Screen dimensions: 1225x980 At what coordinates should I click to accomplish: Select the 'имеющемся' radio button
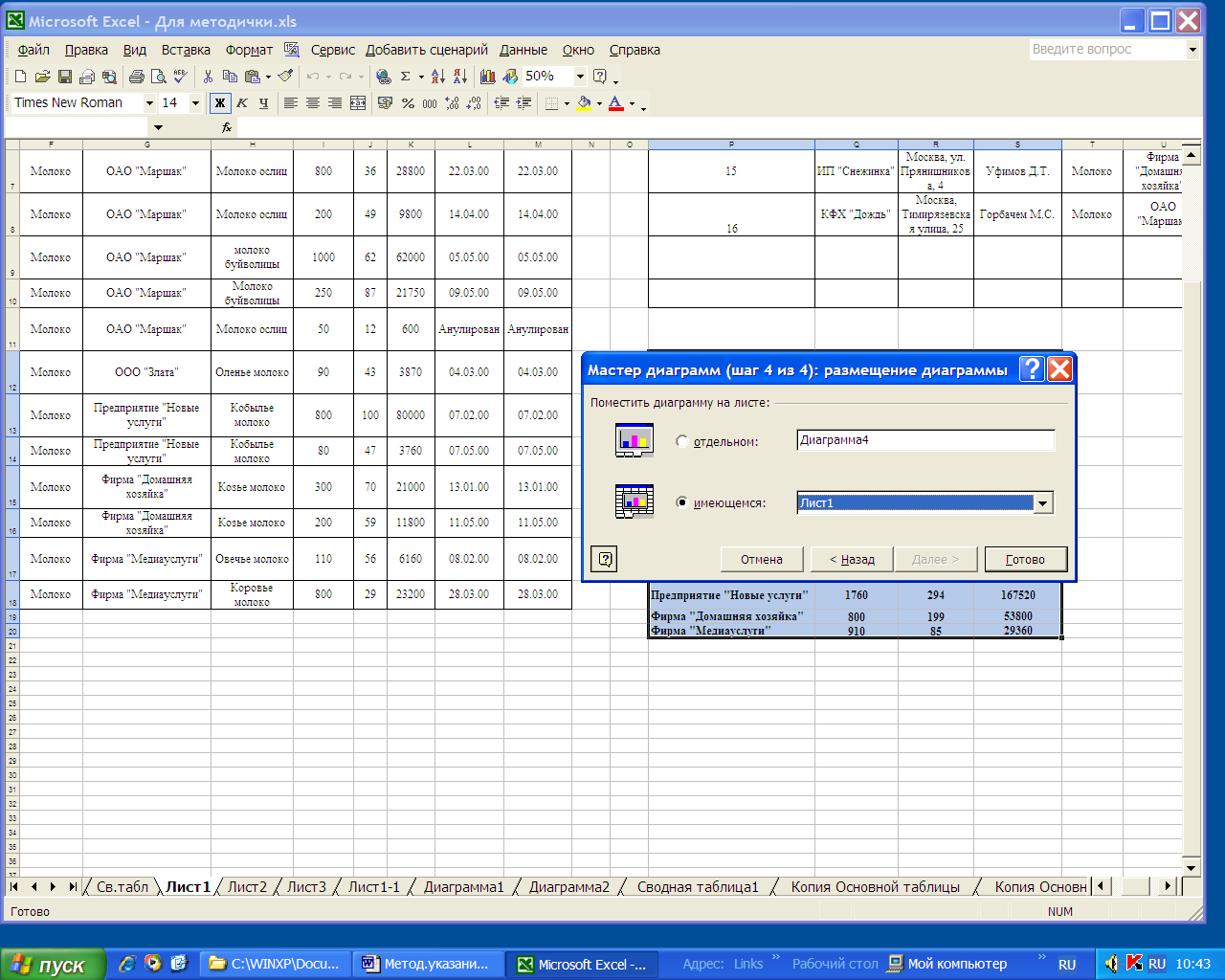(x=682, y=502)
